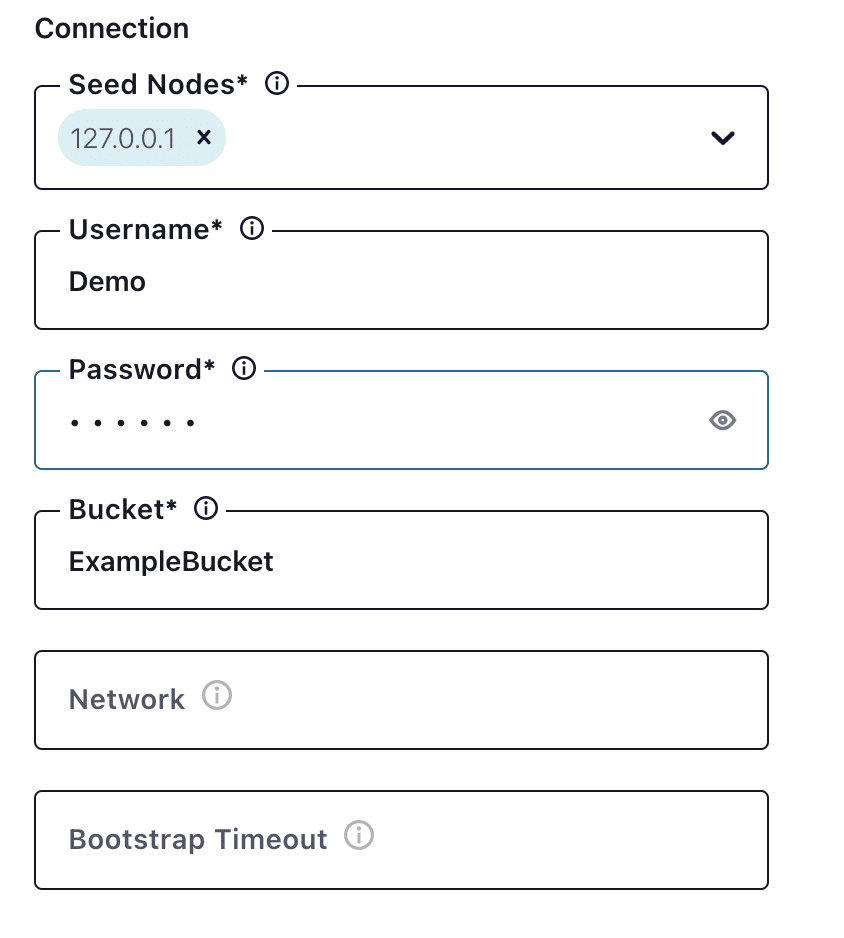Select the Demo text in Username
This screenshot has width=844, height=938.
coord(106,281)
